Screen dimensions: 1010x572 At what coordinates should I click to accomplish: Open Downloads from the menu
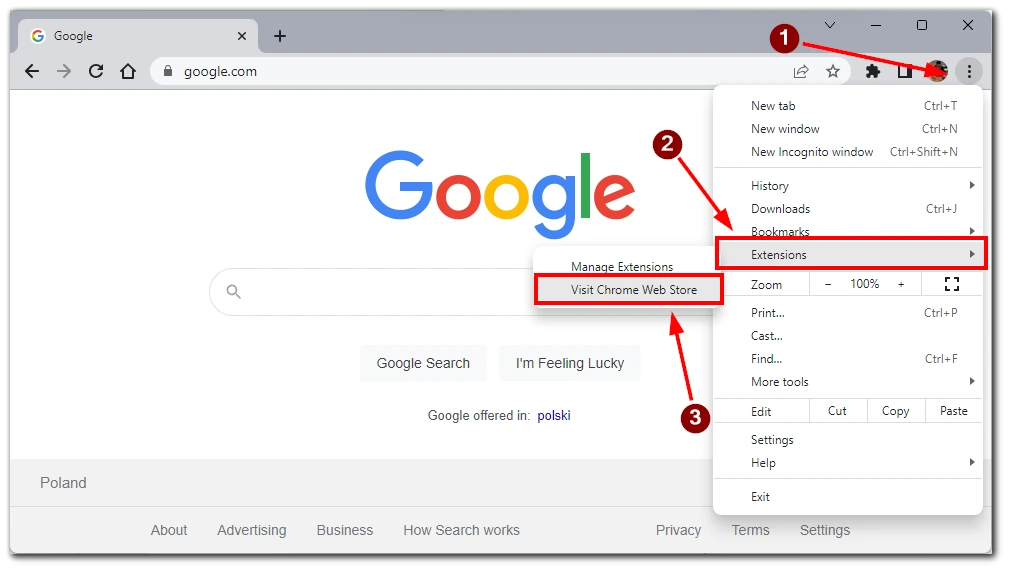pos(848,209)
